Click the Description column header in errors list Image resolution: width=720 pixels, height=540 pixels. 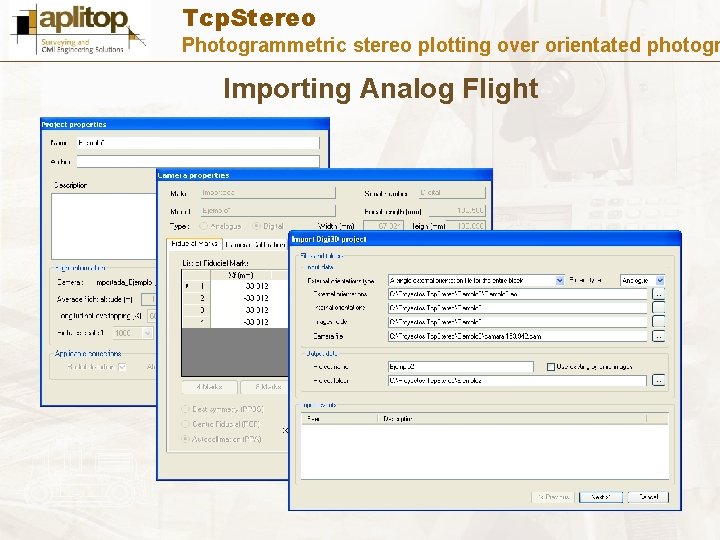pyautogui.click(x=512, y=418)
